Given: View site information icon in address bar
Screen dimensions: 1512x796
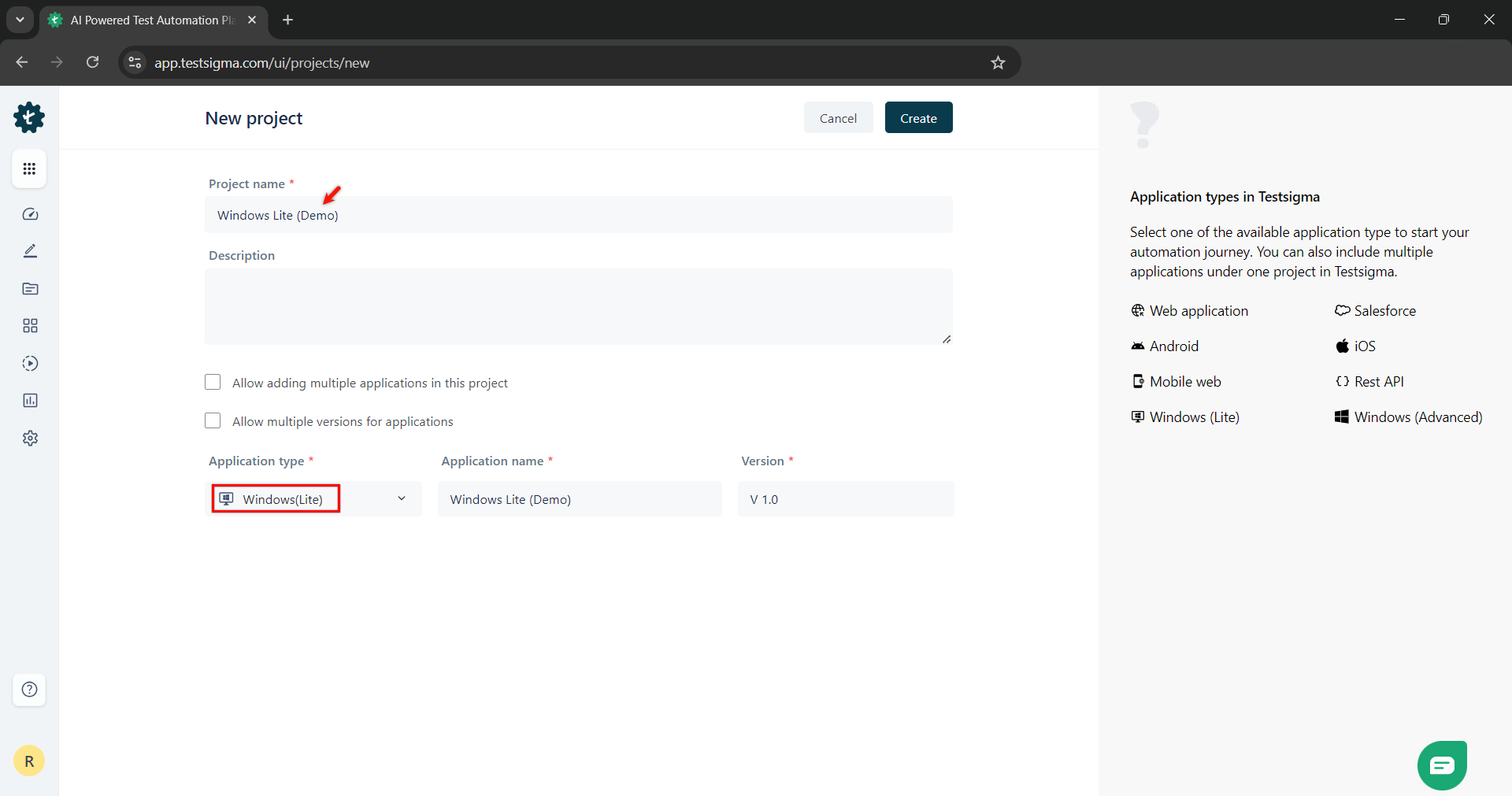Looking at the screenshot, I should (135, 63).
